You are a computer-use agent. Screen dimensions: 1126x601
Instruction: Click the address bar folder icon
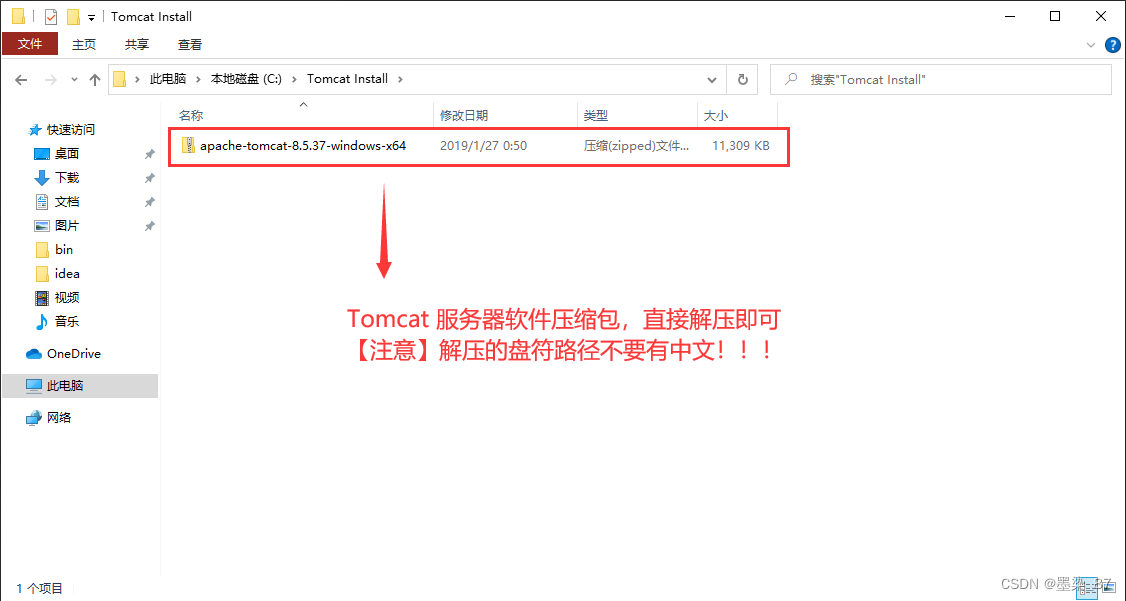(x=121, y=79)
